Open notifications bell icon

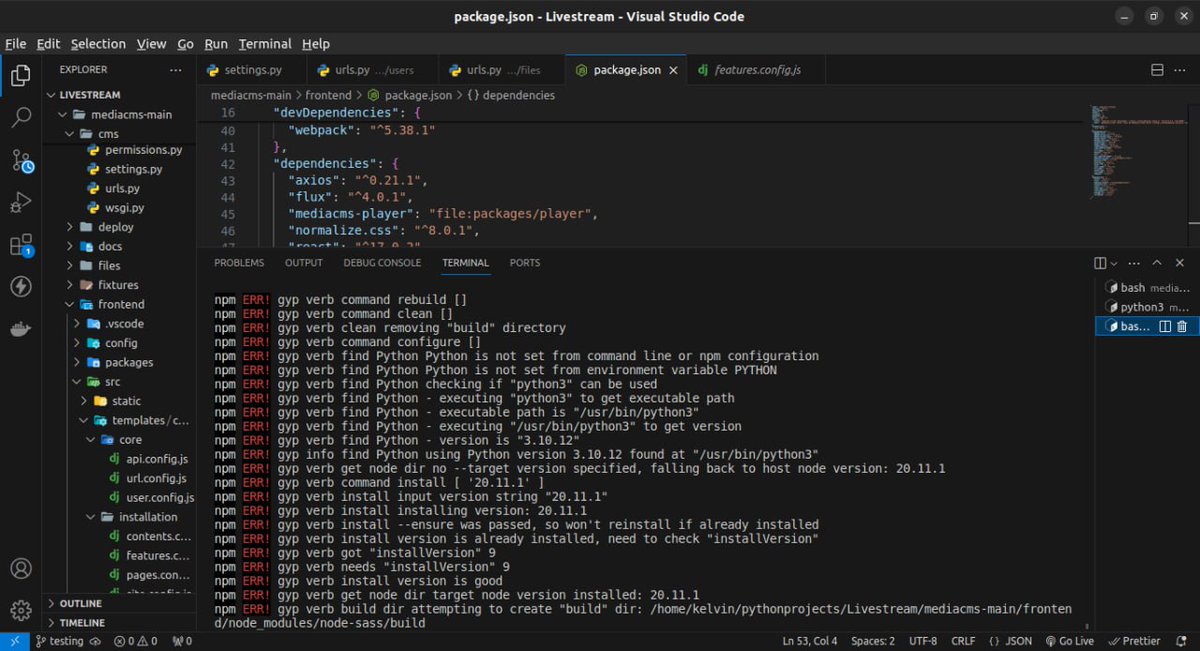tap(1181, 641)
